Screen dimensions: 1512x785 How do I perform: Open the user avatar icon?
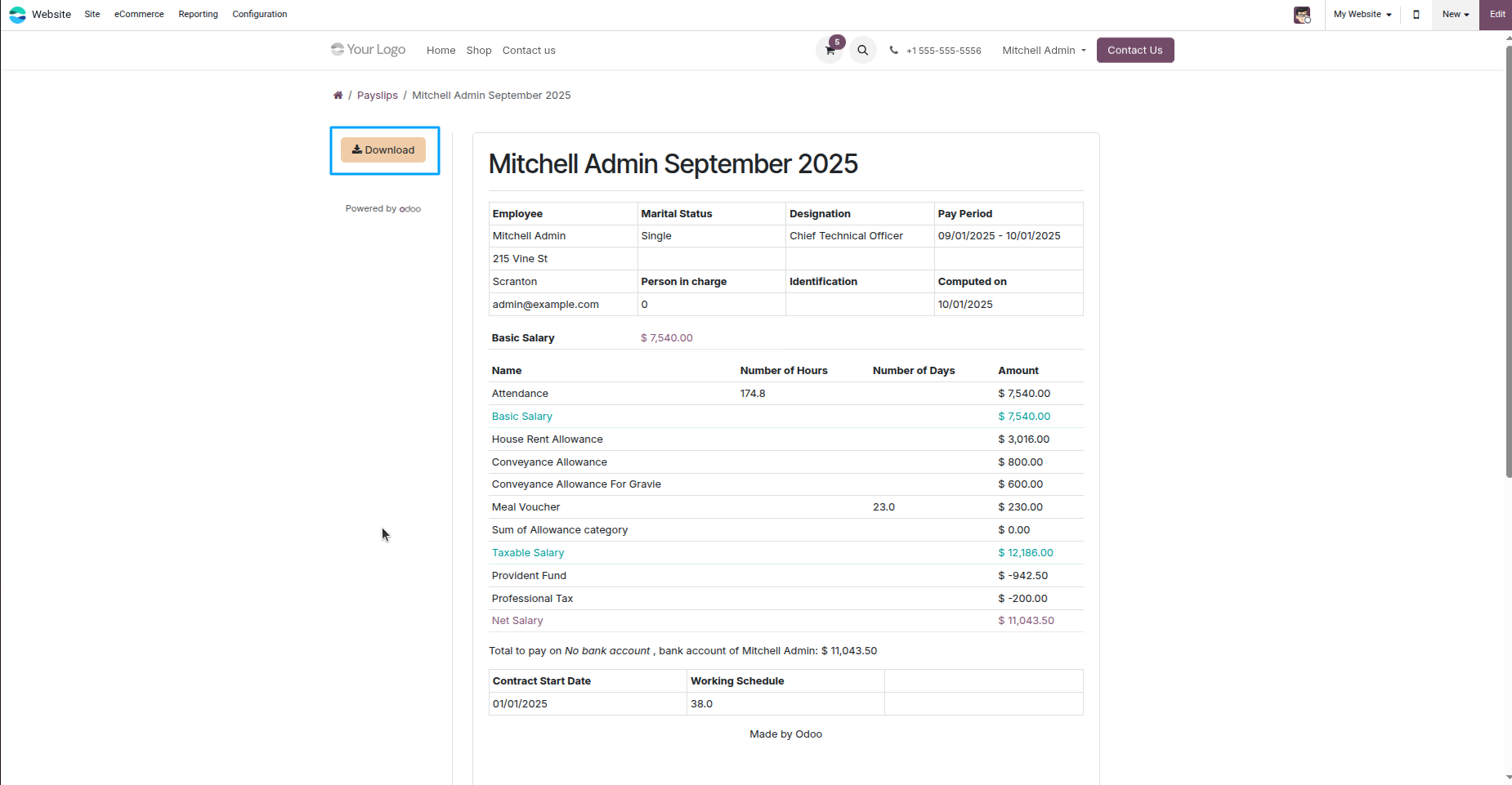click(1302, 15)
